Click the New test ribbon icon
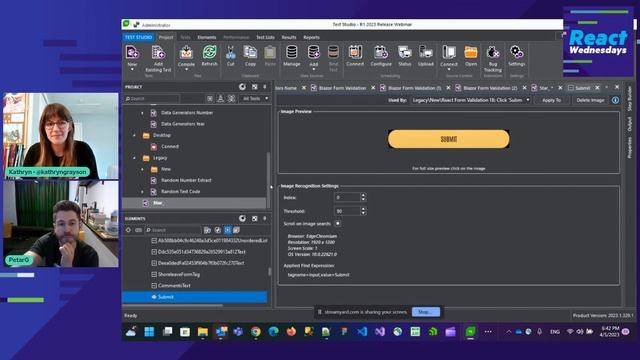 132,52
